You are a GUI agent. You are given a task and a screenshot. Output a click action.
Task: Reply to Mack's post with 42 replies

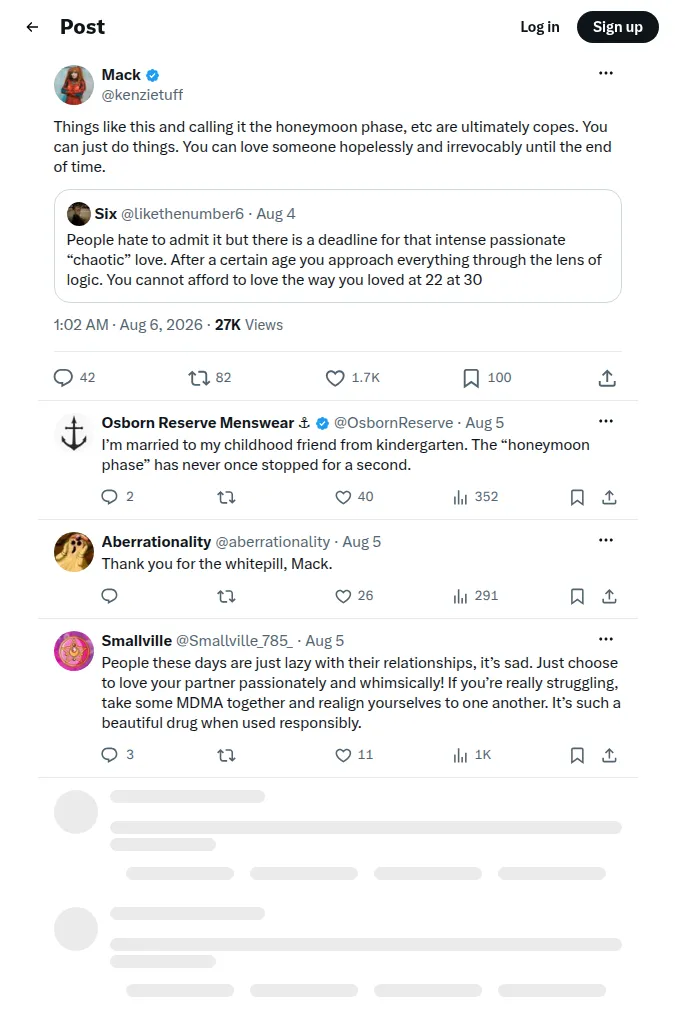tap(63, 378)
